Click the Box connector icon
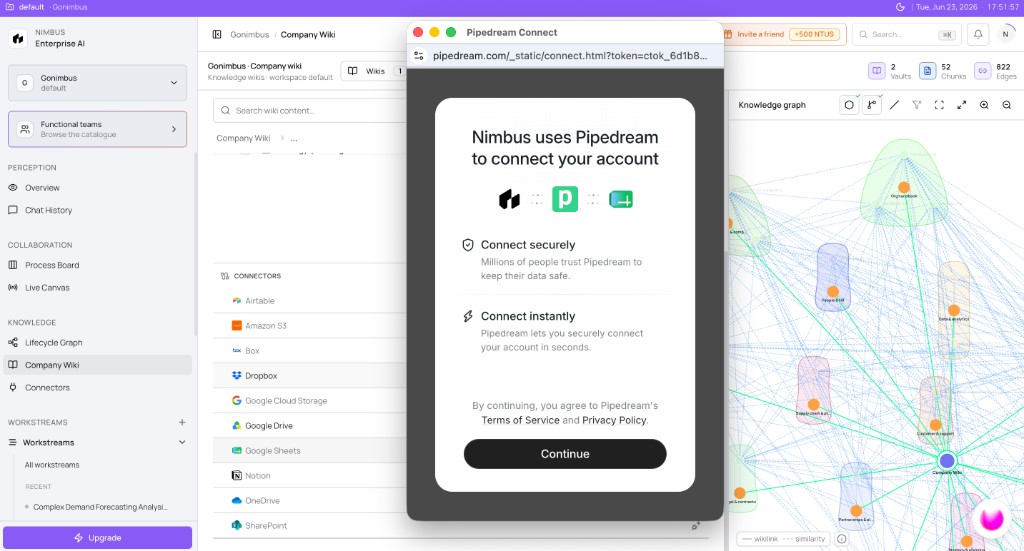1024x551 pixels. (236, 351)
